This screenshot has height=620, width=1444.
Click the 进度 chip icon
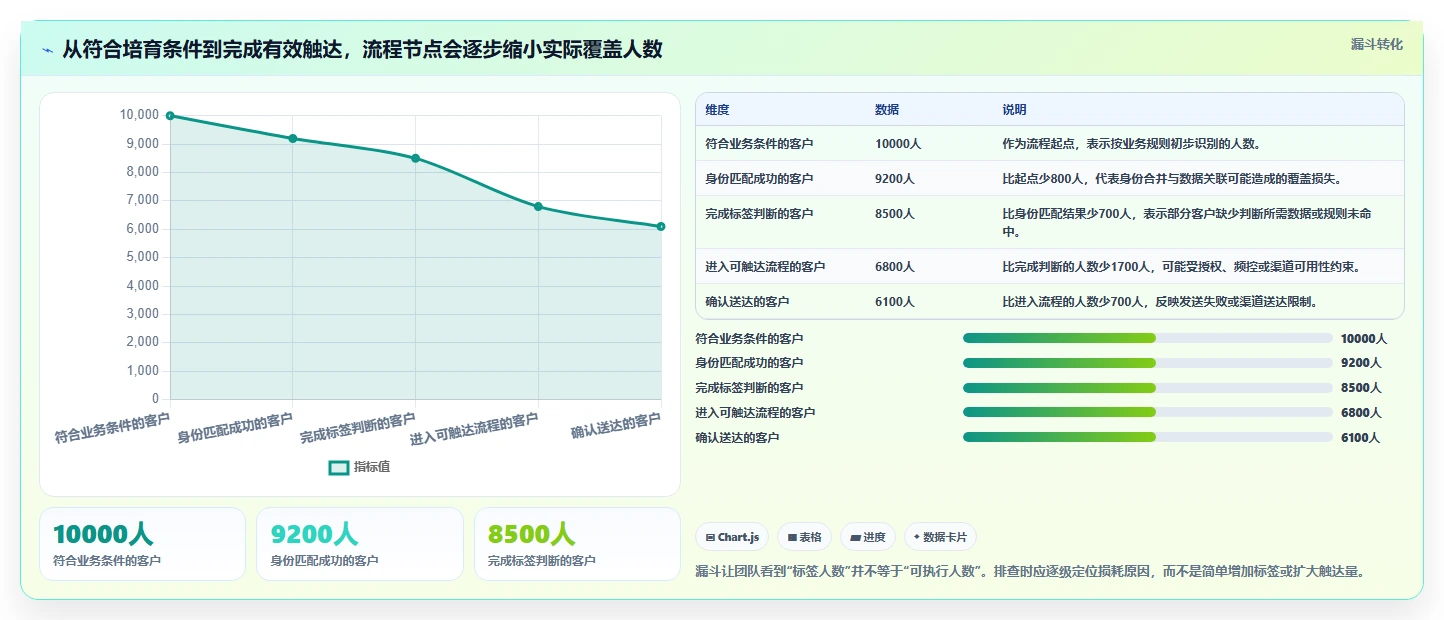point(855,537)
